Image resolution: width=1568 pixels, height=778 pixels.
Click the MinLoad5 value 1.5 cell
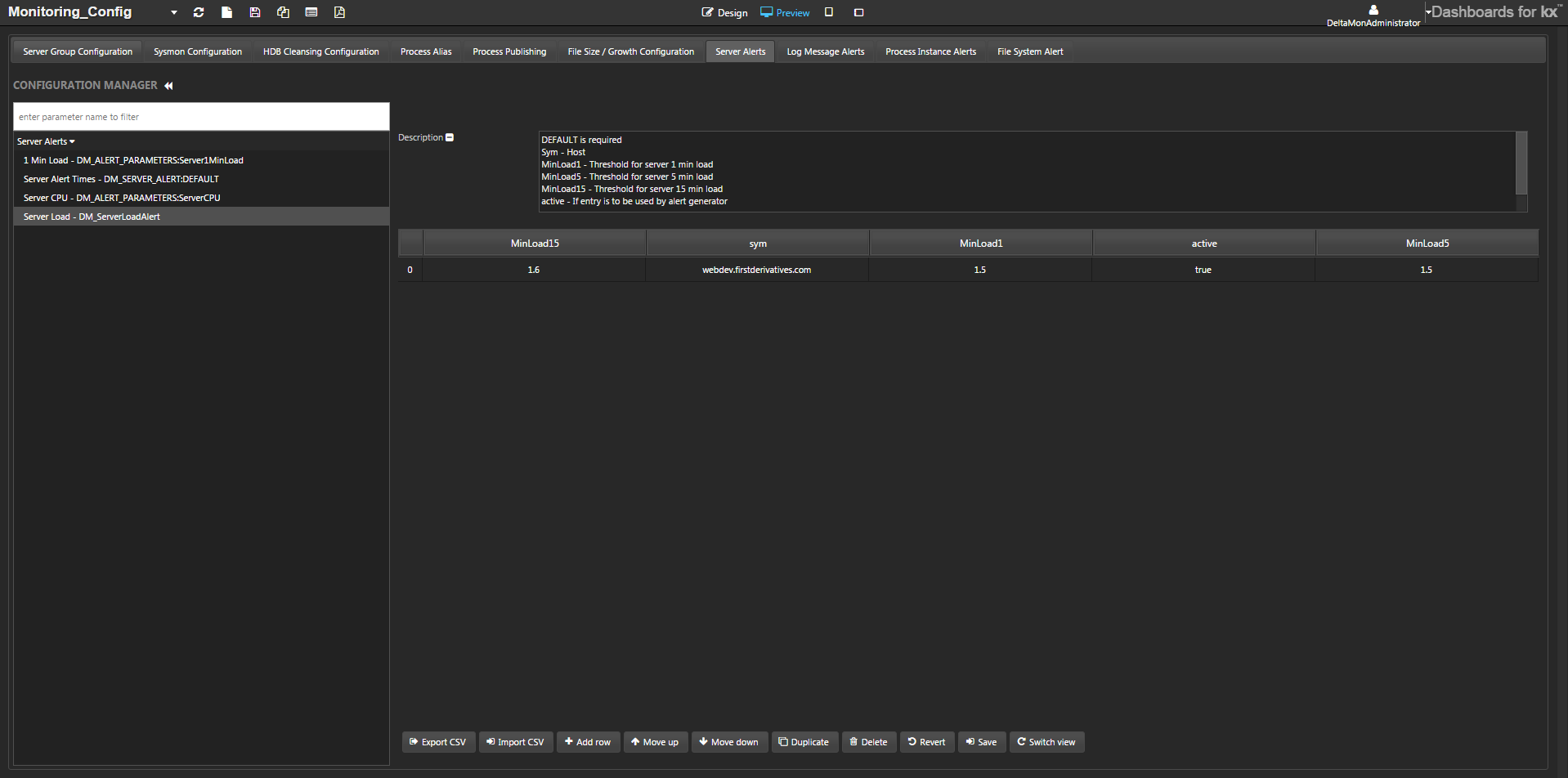(x=1427, y=270)
